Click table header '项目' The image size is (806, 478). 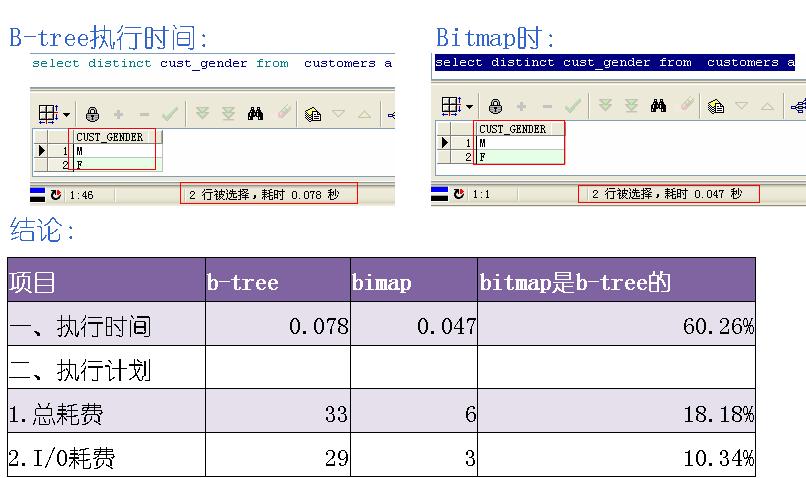tap(32, 283)
